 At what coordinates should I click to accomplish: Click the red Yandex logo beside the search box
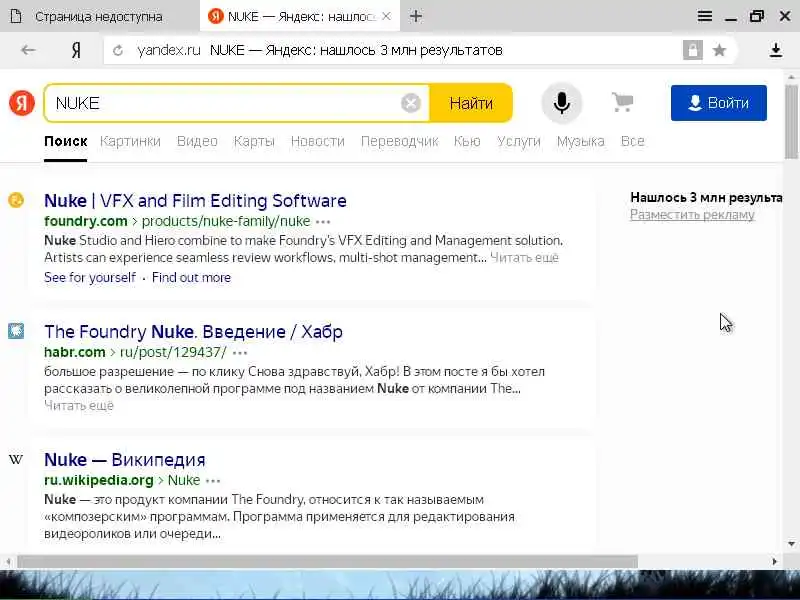coord(22,103)
